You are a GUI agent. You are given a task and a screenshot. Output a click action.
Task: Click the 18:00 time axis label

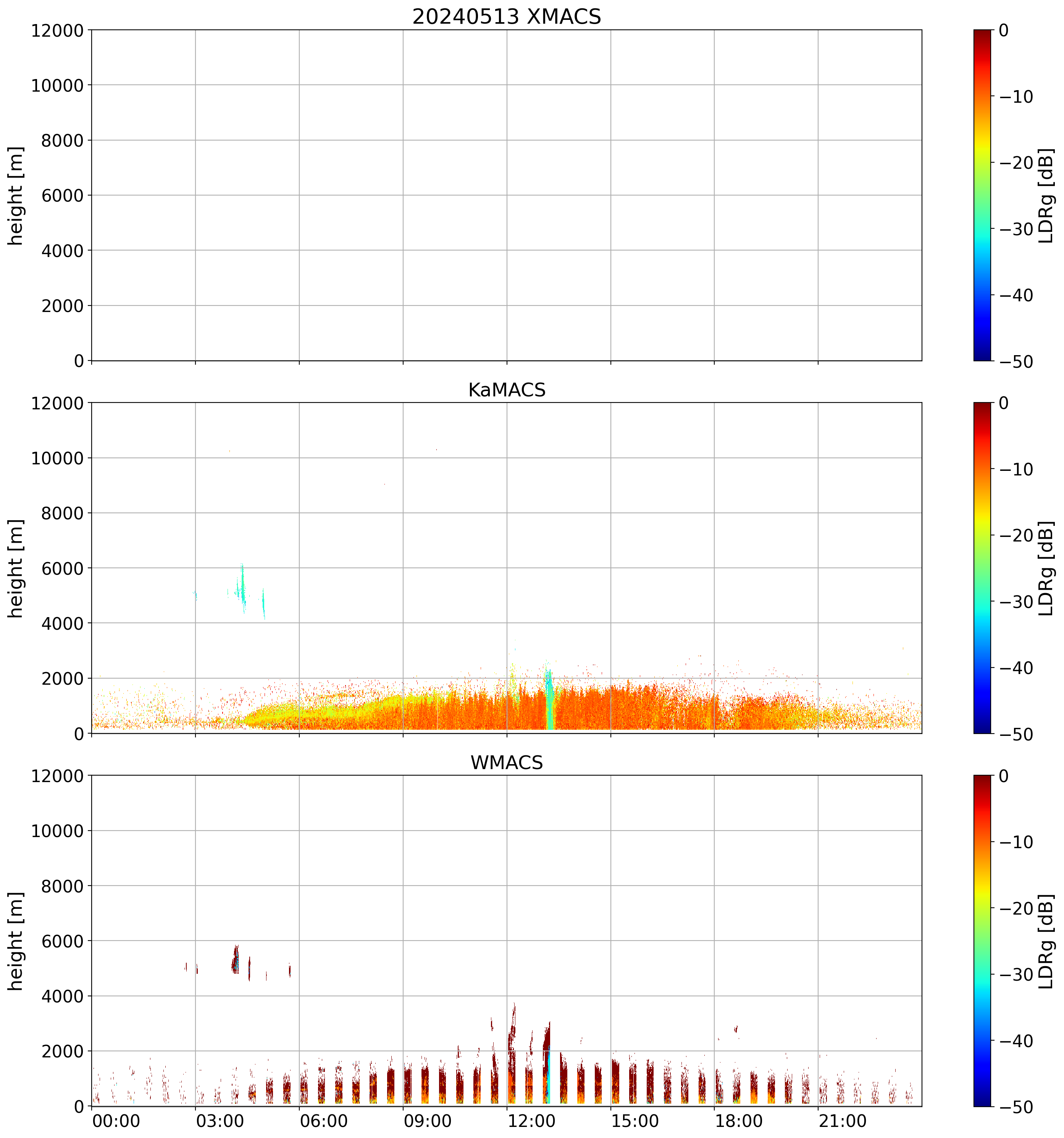pyautogui.click(x=738, y=1121)
